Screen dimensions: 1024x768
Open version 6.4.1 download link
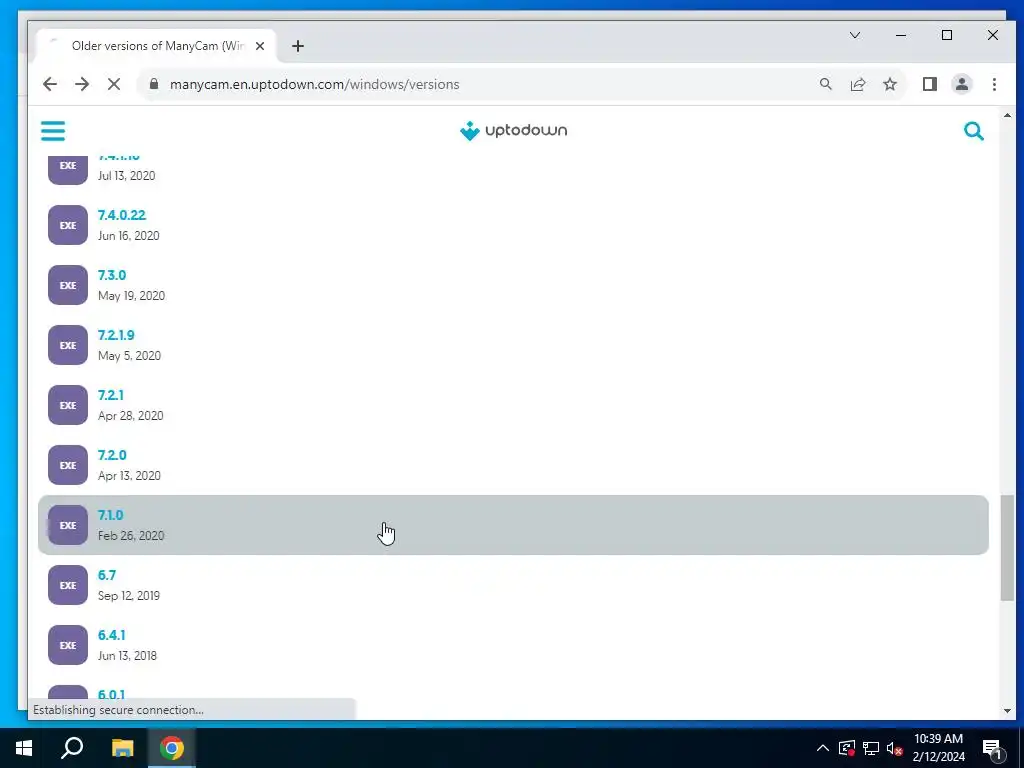(x=111, y=635)
